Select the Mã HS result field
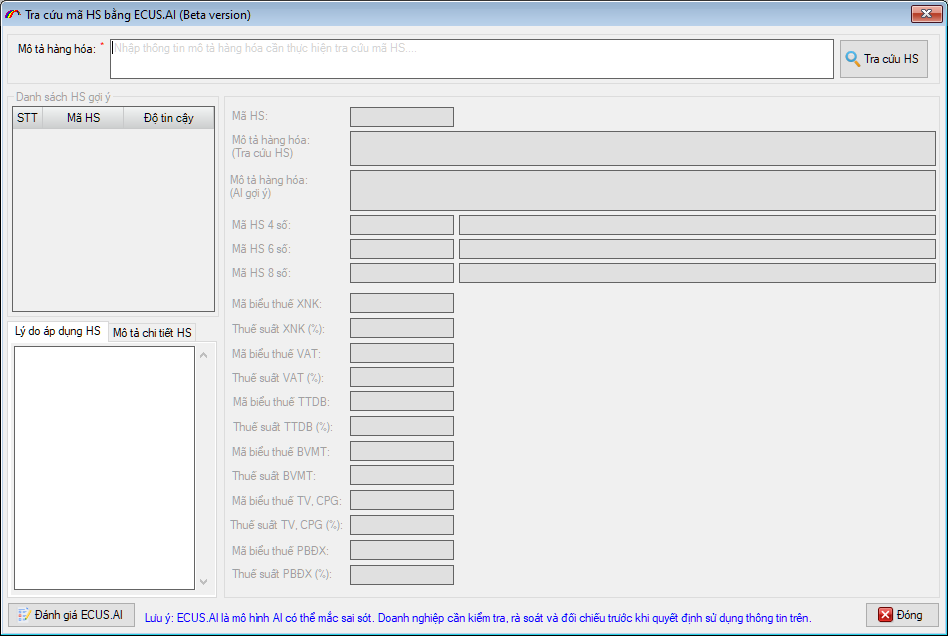This screenshot has height=636, width=948. click(401, 117)
